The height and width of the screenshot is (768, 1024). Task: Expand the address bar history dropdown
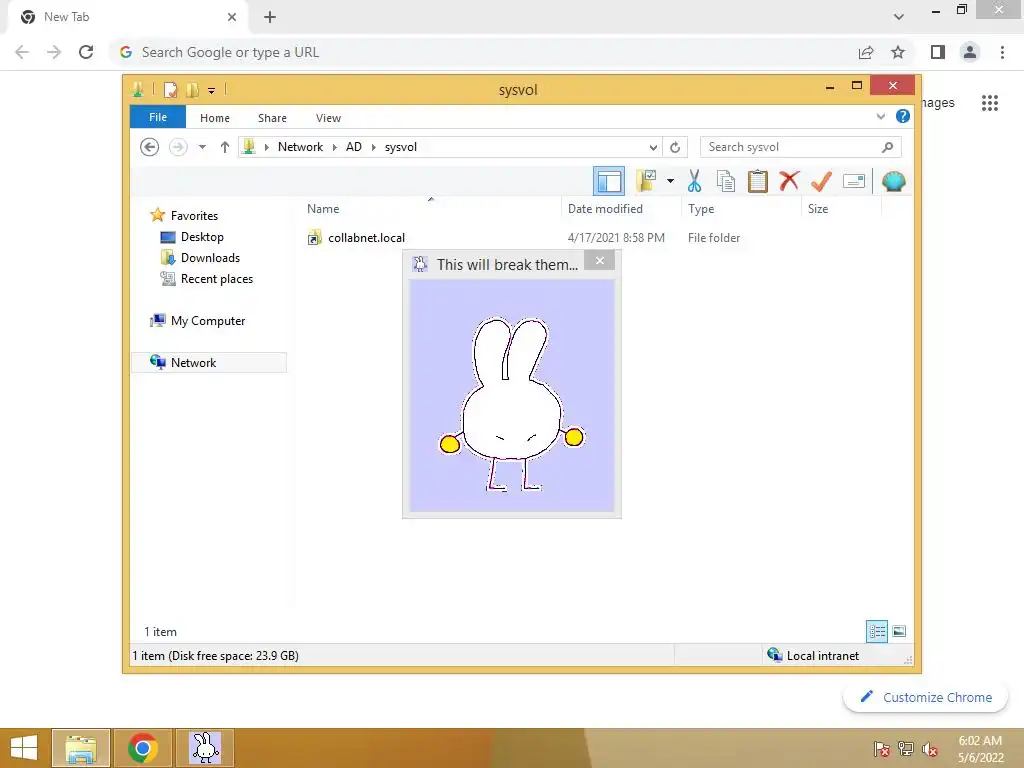tap(652, 148)
